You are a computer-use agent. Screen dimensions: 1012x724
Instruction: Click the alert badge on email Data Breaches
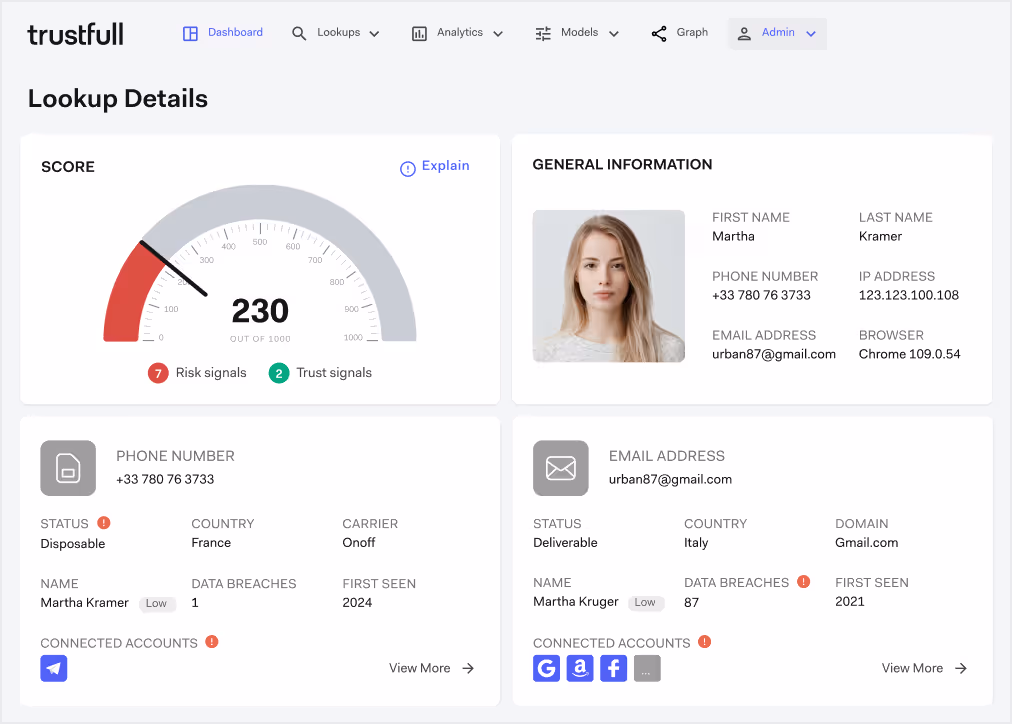tap(804, 581)
